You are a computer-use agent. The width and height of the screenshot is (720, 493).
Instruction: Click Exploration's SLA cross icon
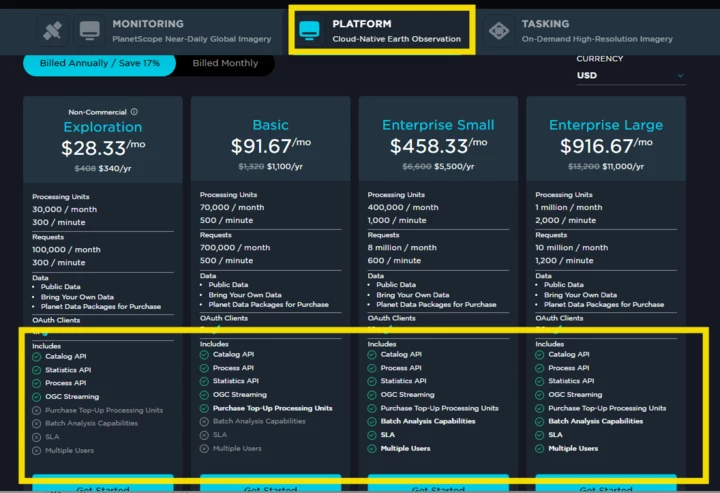point(37,437)
